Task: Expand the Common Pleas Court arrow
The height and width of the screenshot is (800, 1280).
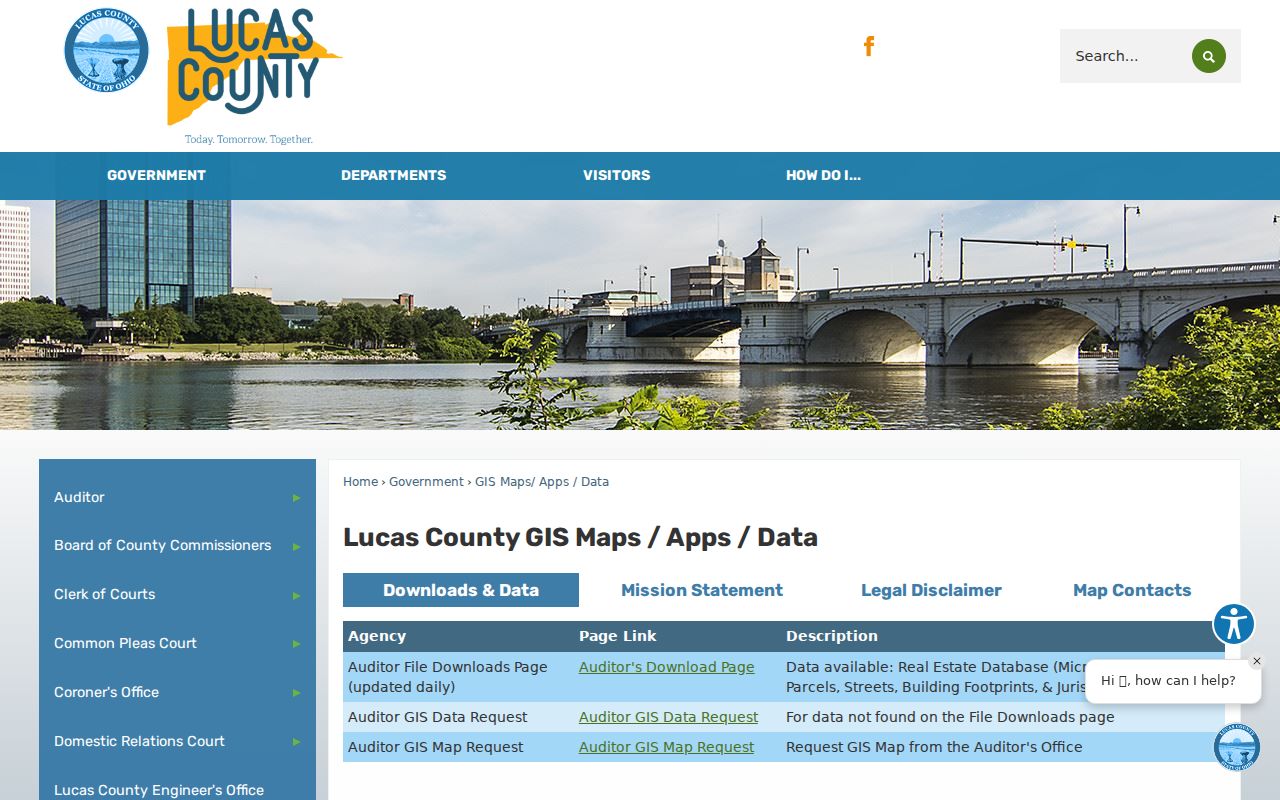Action: [296, 644]
